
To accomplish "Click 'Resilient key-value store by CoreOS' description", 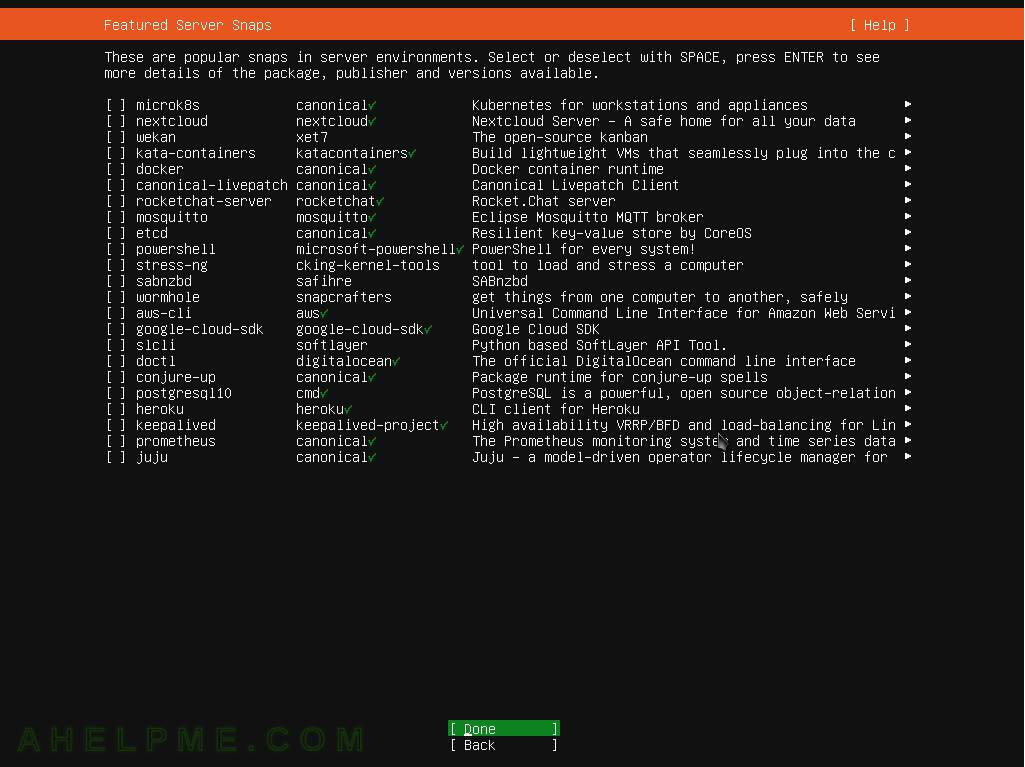I will tap(612, 233).
